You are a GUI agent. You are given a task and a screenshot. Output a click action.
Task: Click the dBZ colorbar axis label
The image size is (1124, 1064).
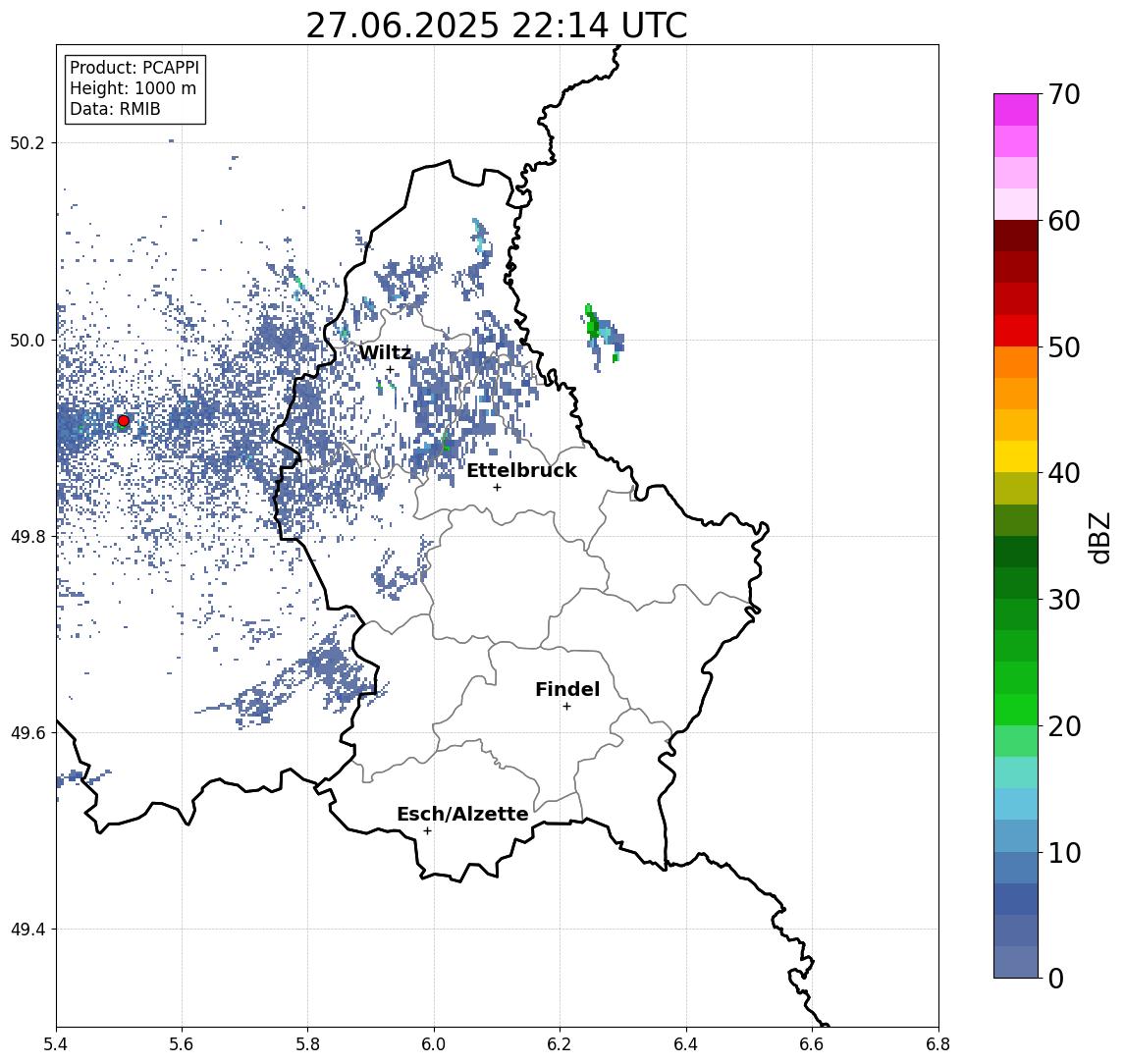(x=1098, y=536)
